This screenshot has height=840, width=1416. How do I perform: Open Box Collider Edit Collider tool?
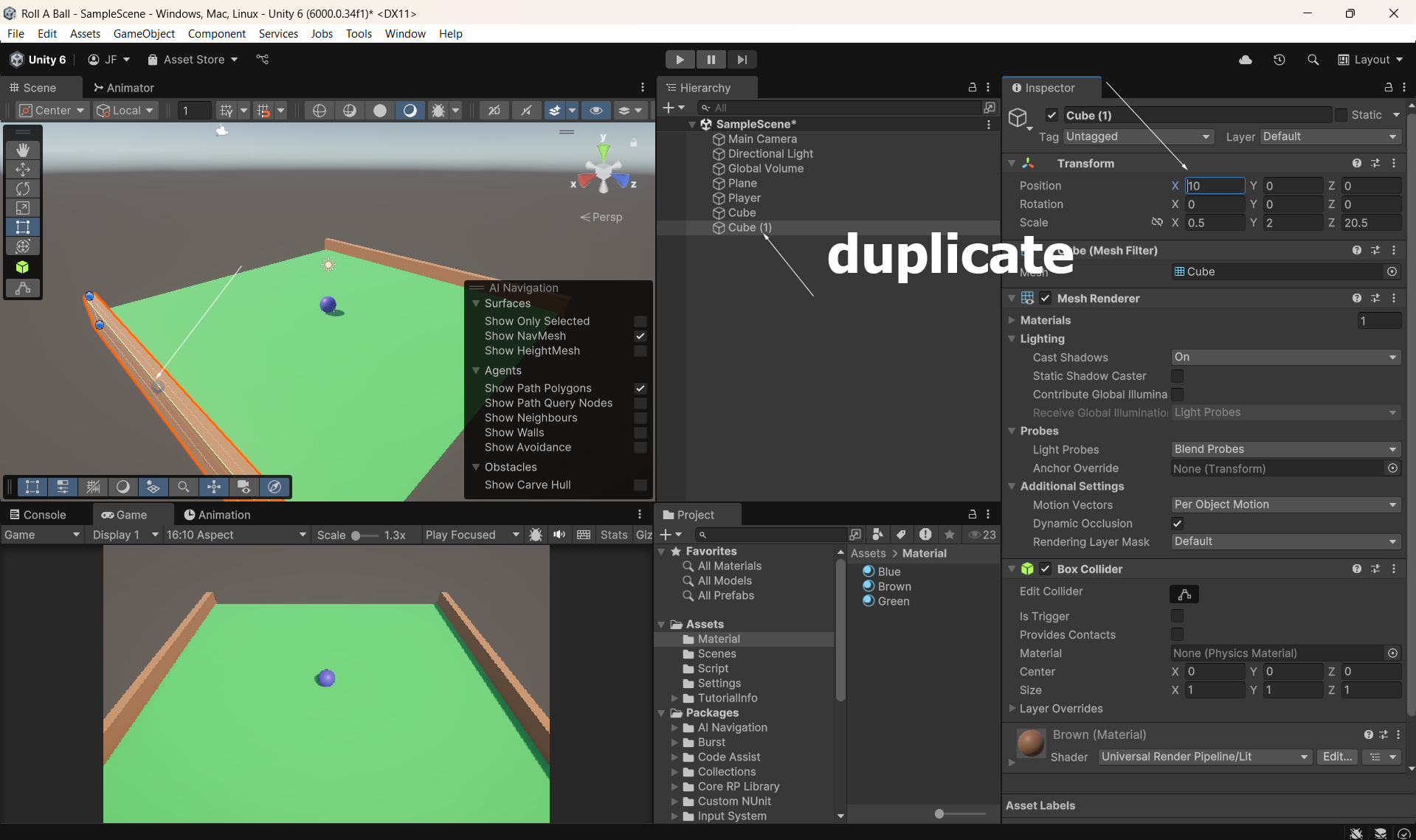[1184, 594]
